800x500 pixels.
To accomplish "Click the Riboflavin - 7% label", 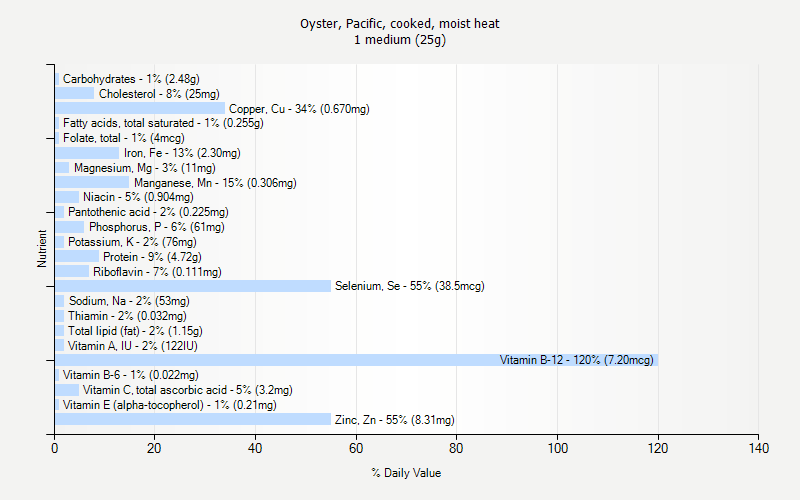I will pyautogui.click(x=157, y=272).
